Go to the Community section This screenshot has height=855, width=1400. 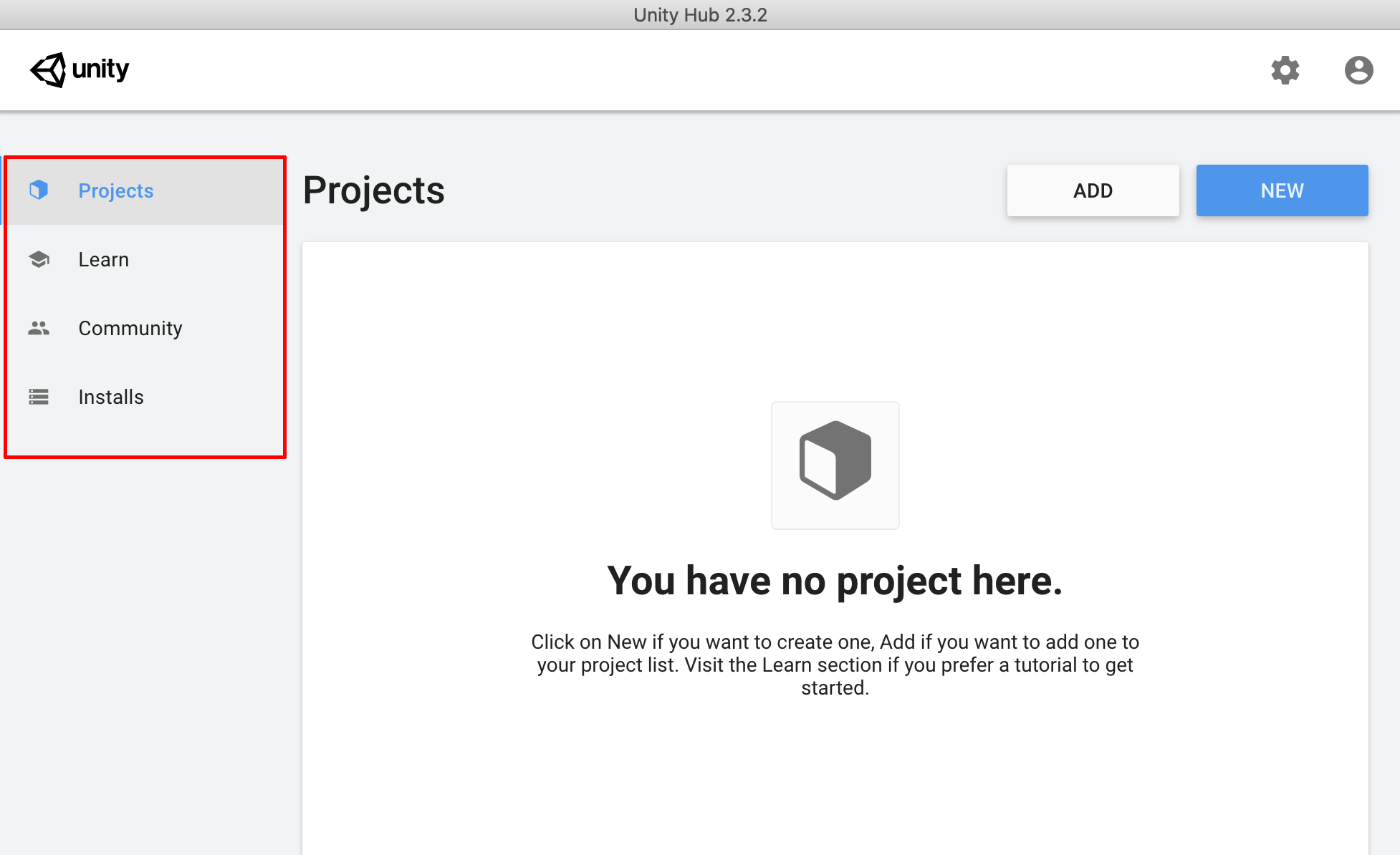[x=130, y=328]
